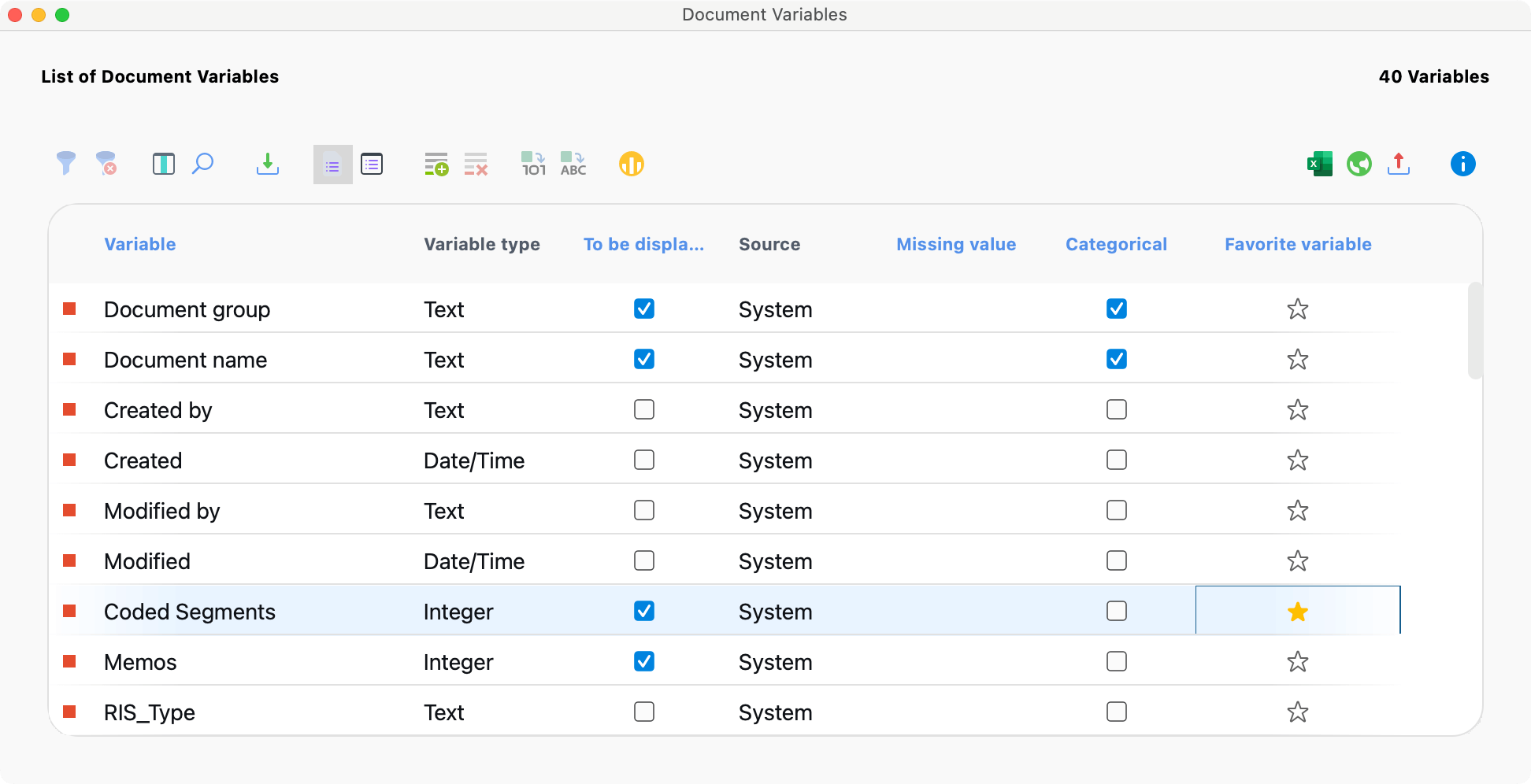Sort by the Variable column header

pos(140,244)
